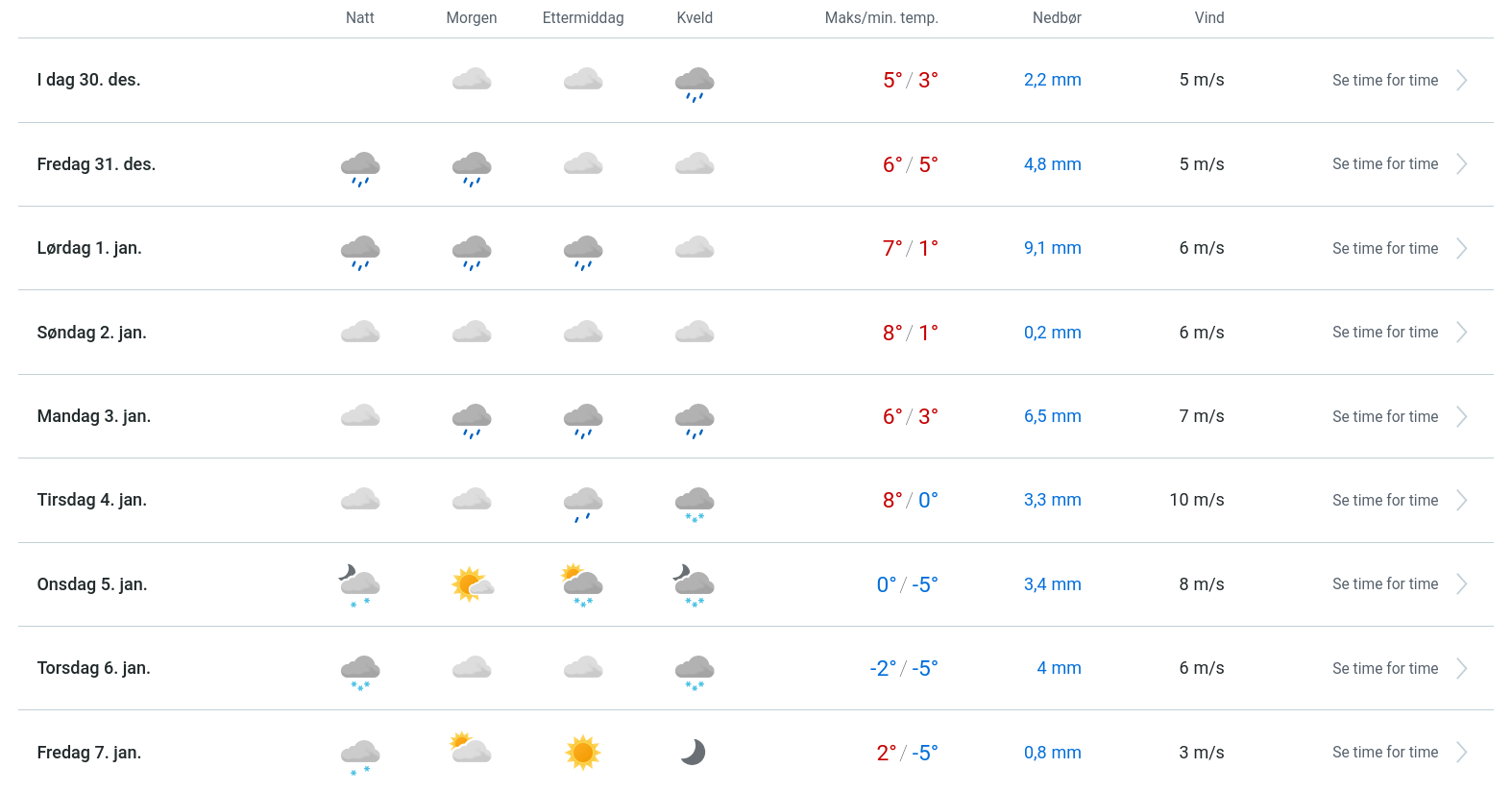Expand the chevron for Tuesday 4 Jan
The width and height of the screenshot is (1512, 793).
tap(1461, 501)
